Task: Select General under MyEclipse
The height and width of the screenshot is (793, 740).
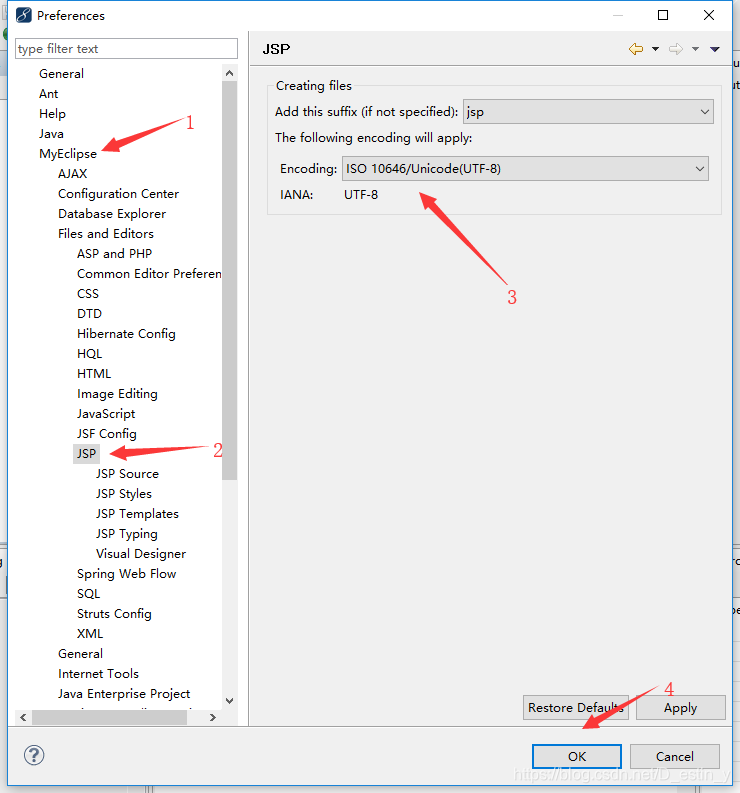Action: point(80,654)
